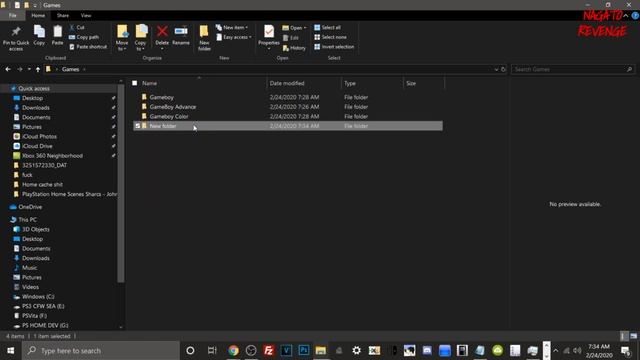The width and height of the screenshot is (640, 360).
Task: Click the Windows Start button
Action: tap(11, 351)
